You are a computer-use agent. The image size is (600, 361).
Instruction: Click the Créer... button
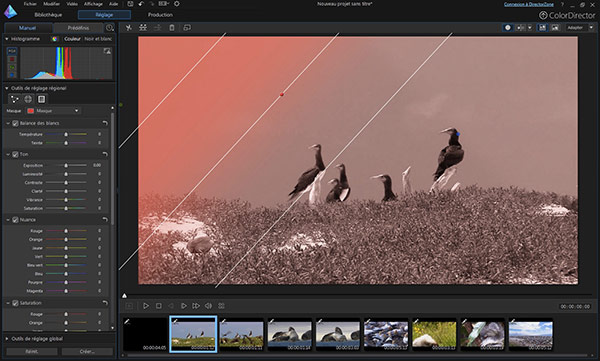[87, 351]
